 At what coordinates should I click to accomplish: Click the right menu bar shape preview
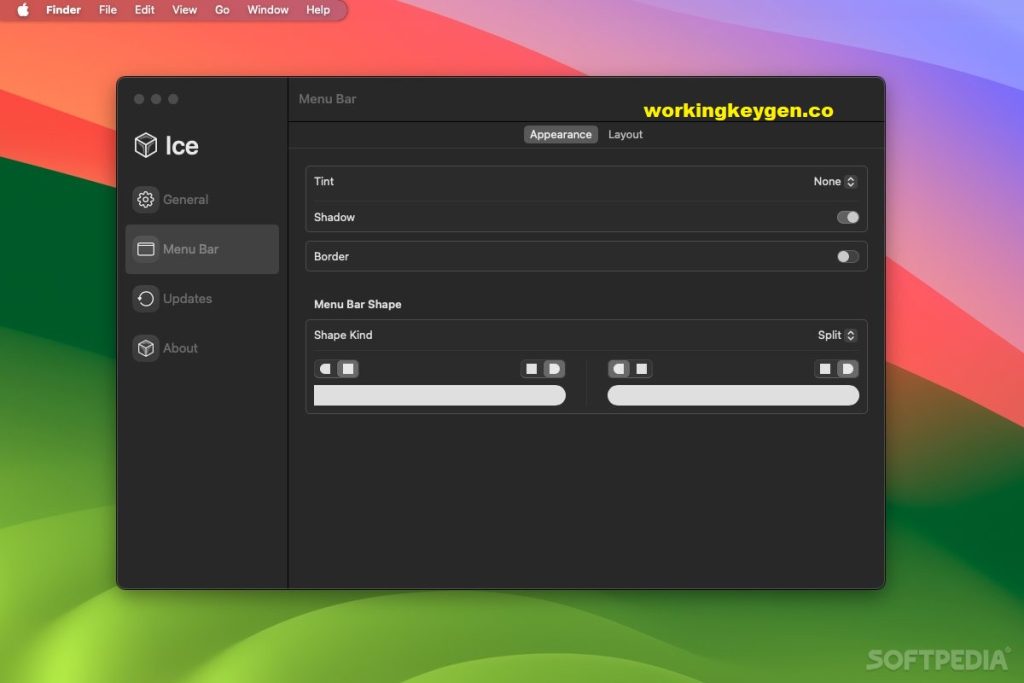733,395
